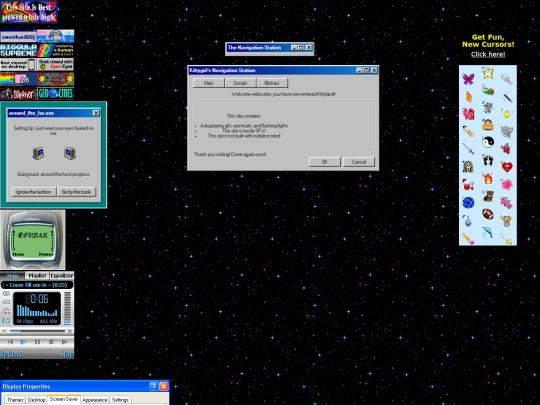This screenshot has height=405, width=540.
Task: Click the Slipknot badge
Action: click(x=19, y=93)
